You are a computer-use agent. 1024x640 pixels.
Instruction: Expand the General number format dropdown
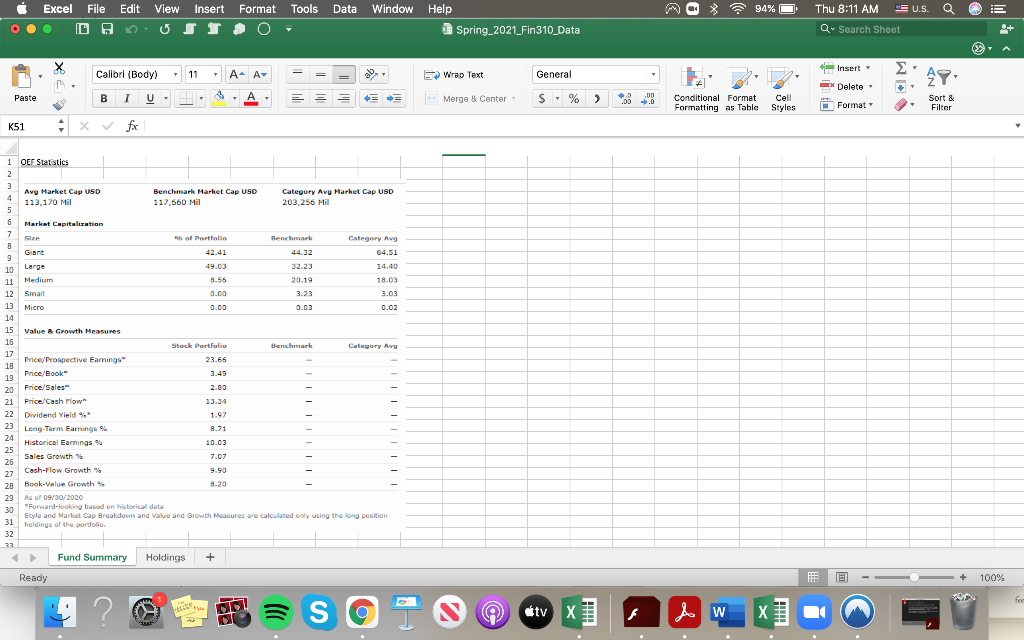tap(654, 75)
